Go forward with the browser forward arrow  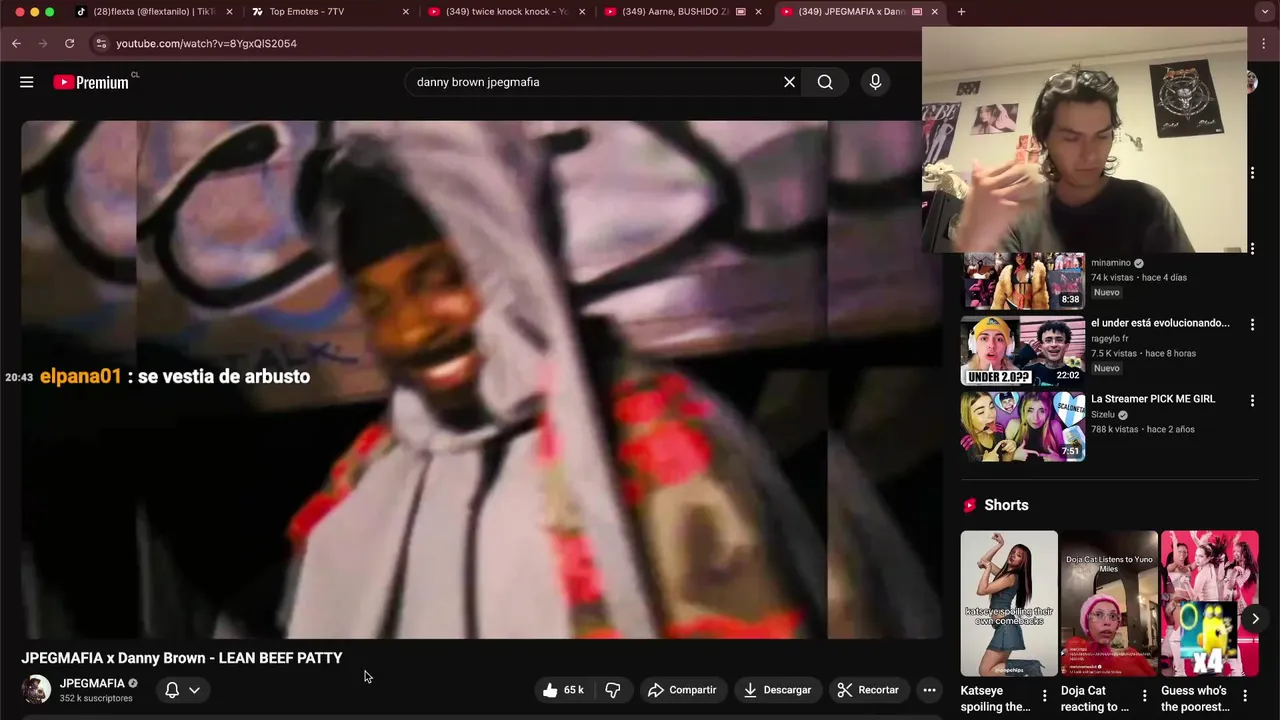click(43, 44)
